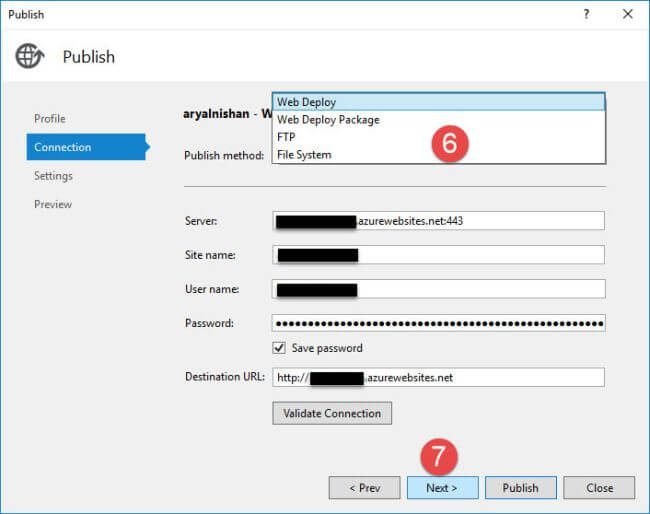Viewport: 650px width, 514px height.
Task: Advance using the Next button
Action: coord(442,488)
